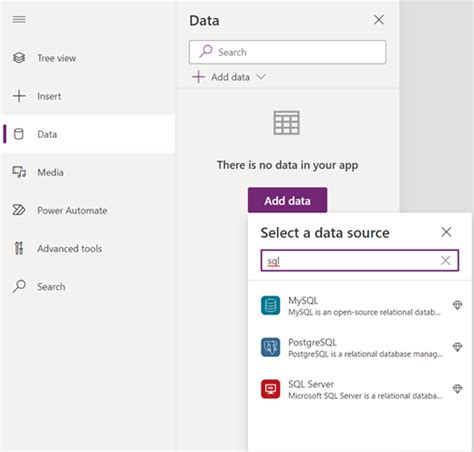Close the Select a data source popup
Viewport: 474px width, 452px height.
(x=446, y=232)
